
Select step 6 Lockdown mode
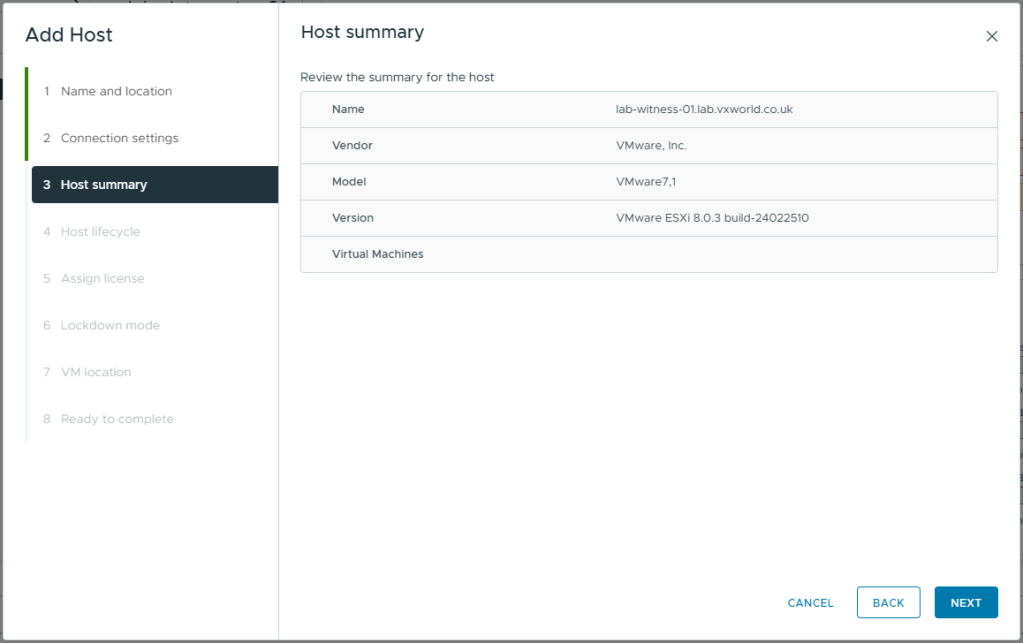110,325
